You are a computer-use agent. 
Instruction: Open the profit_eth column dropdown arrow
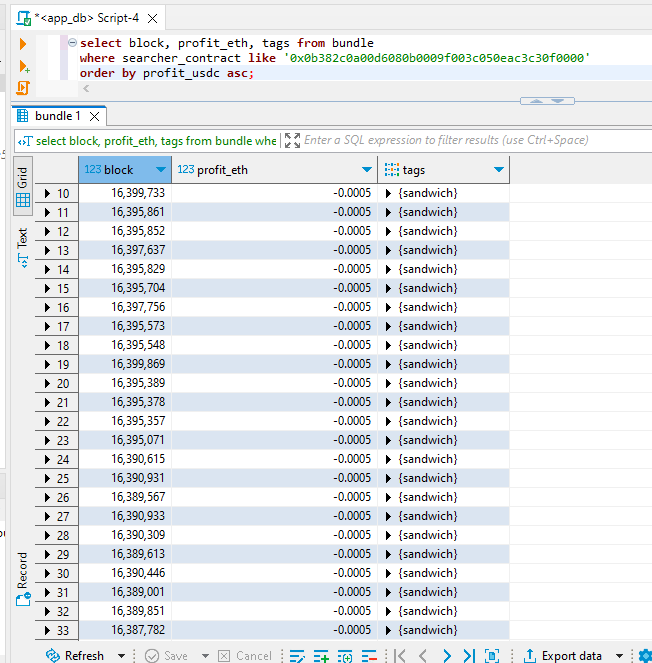point(367,170)
